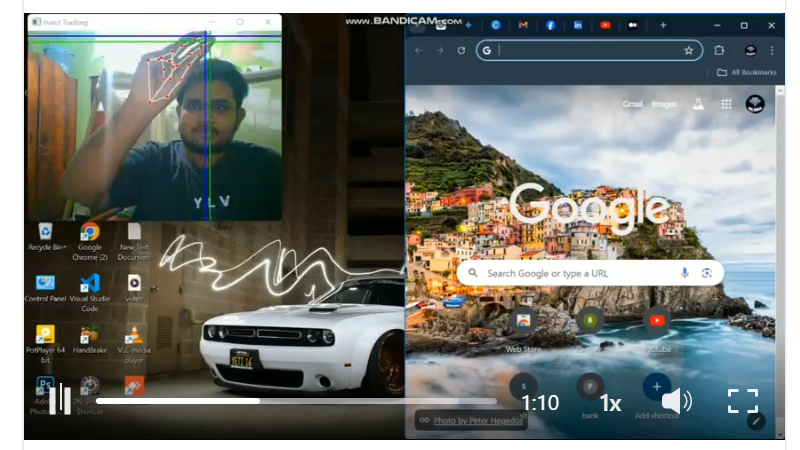Viewport: 800px width, 450px height.
Task: Click the Add shortcut button
Action: (657, 395)
